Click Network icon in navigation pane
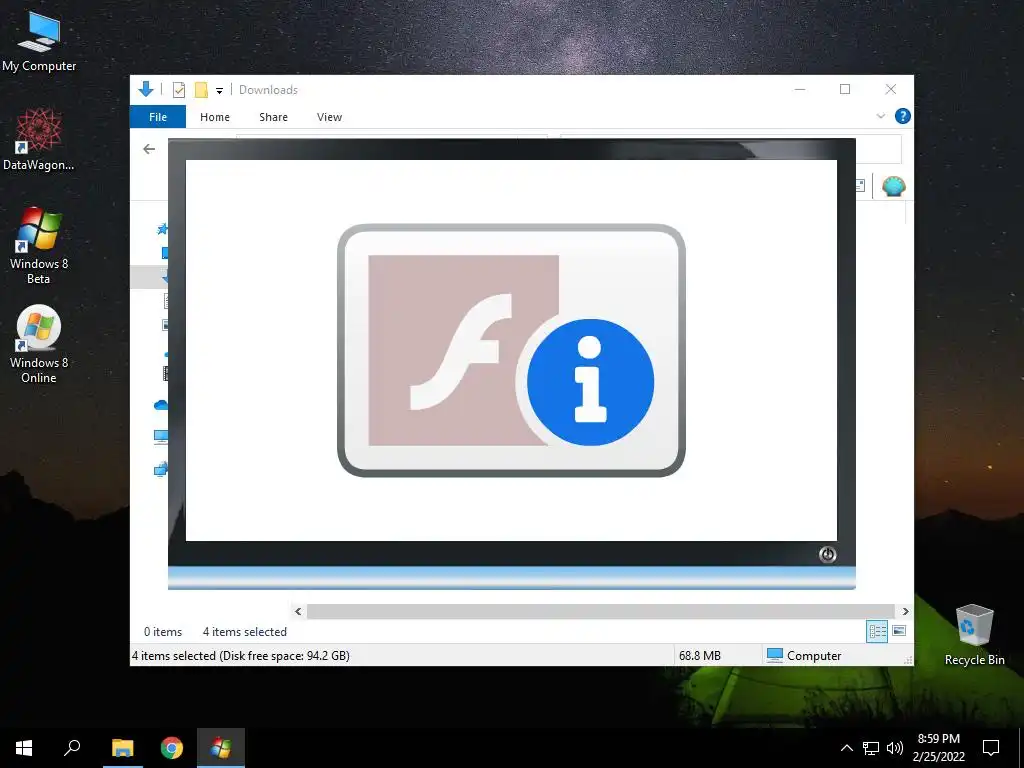Screen dimensions: 1024x768 (161, 469)
